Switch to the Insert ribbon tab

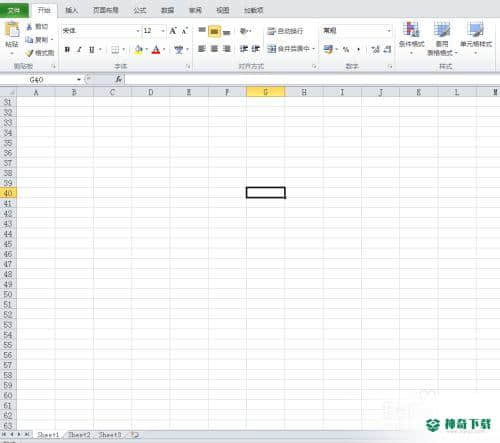(x=71, y=10)
